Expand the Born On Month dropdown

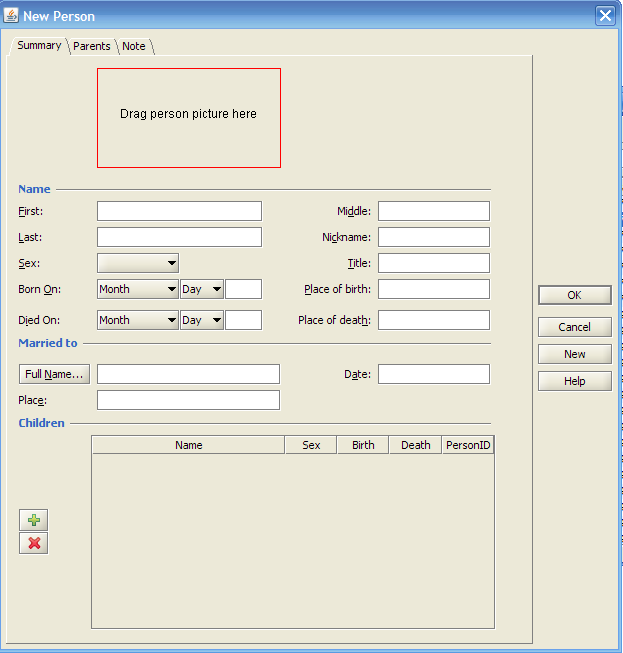pos(138,289)
